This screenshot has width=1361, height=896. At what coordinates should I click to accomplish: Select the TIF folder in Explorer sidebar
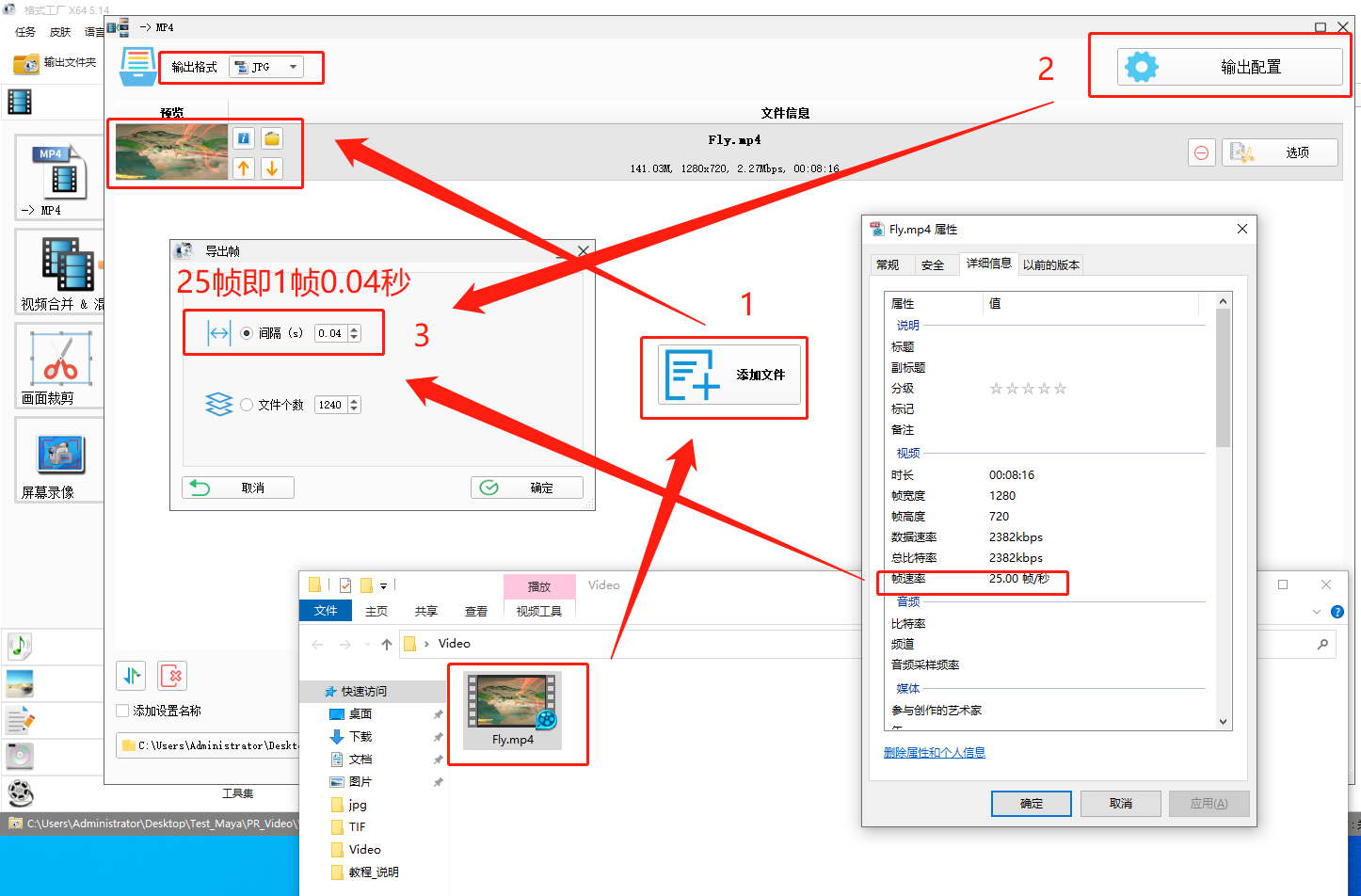coord(348,827)
